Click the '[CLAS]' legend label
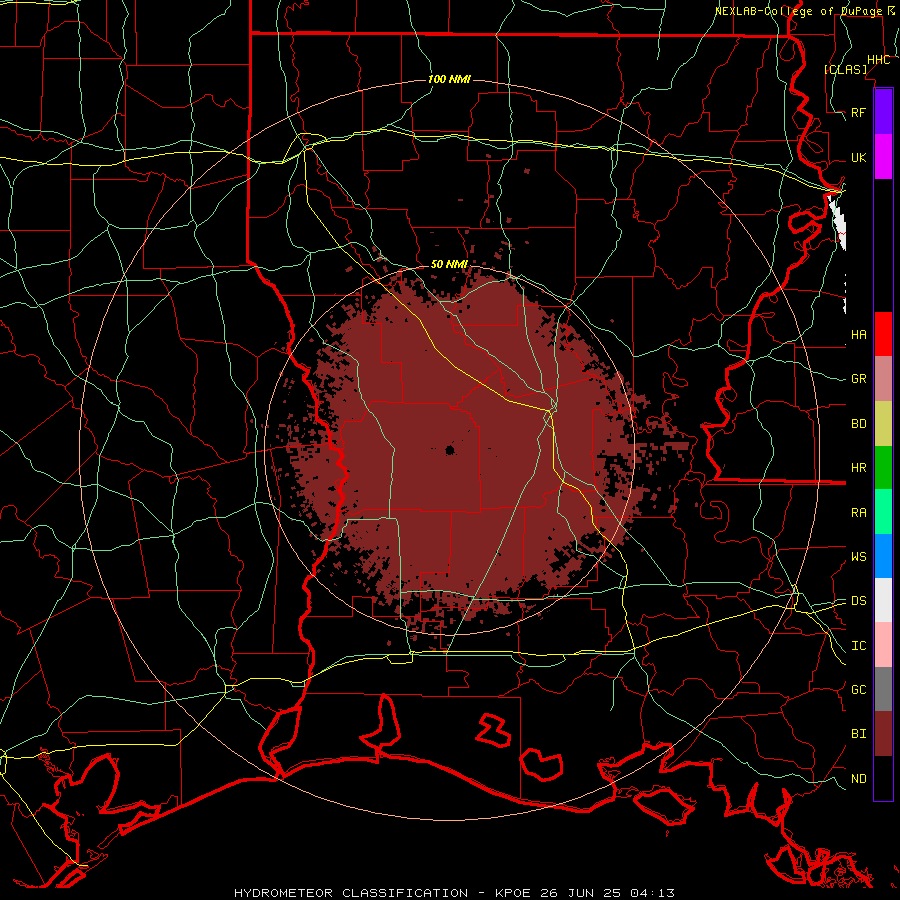The image size is (900, 900). tap(845, 69)
